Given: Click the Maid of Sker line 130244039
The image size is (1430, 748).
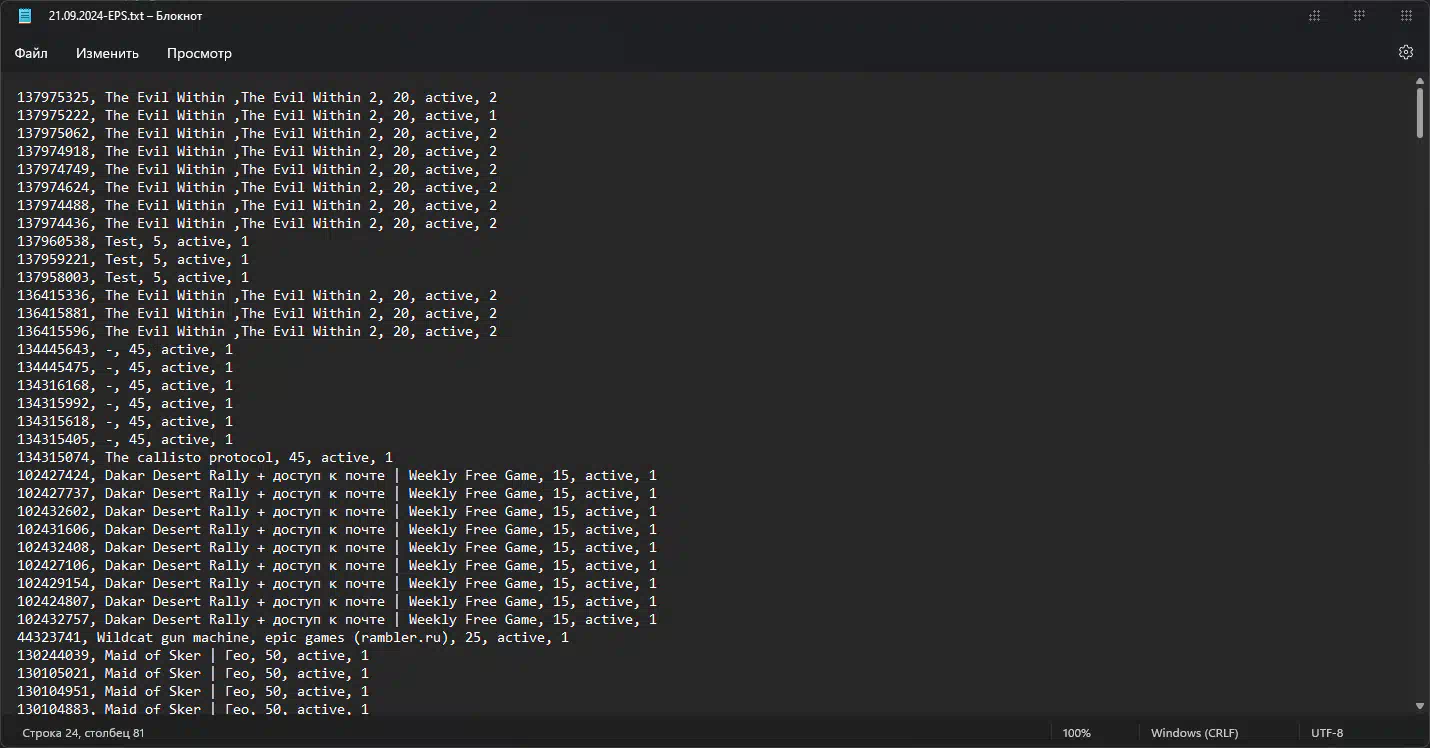Looking at the screenshot, I should pos(193,655).
